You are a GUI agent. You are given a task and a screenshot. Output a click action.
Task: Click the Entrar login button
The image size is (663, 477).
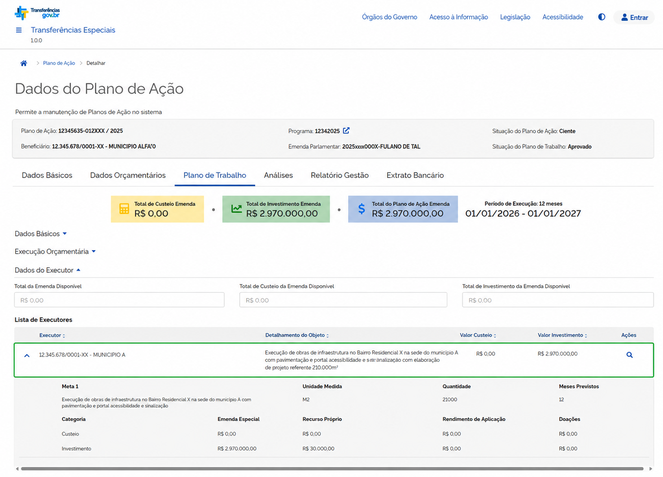tap(634, 17)
